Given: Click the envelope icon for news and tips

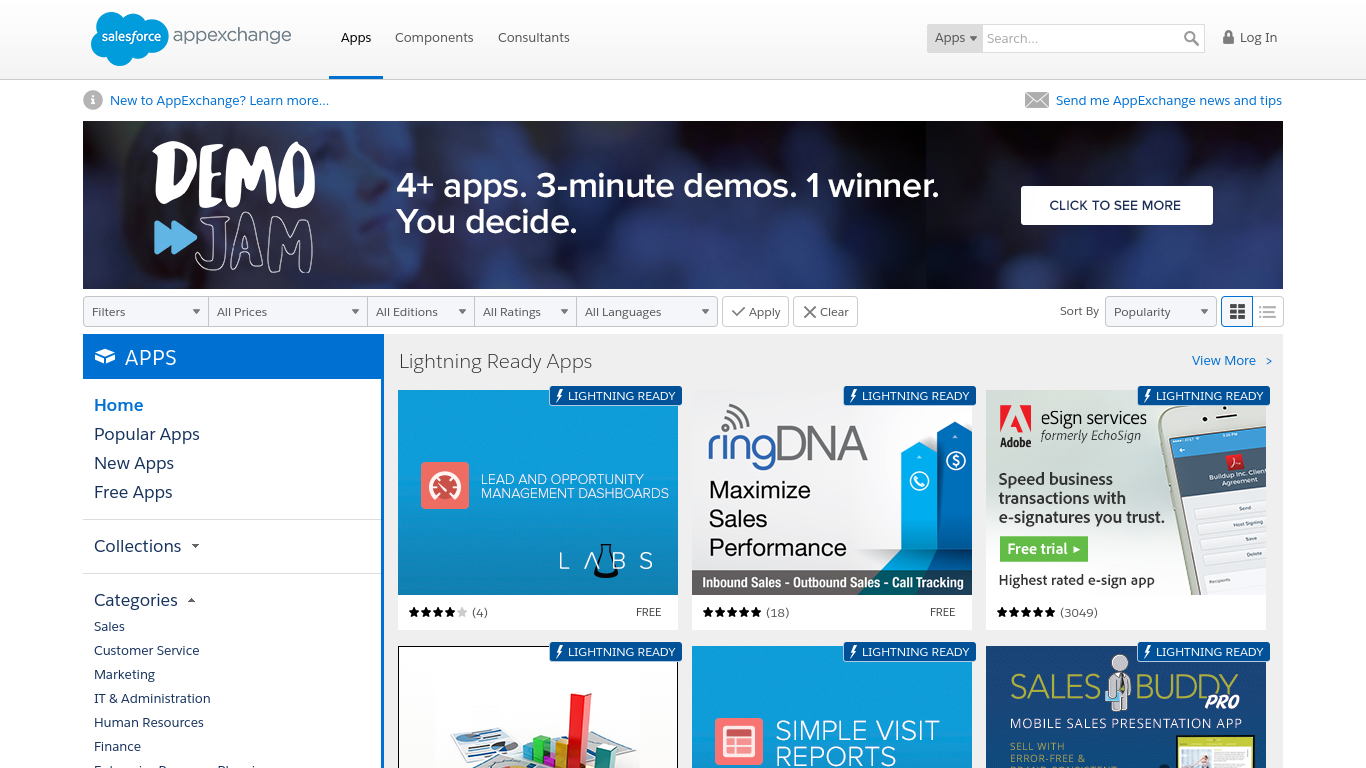Looking at the screenshot, I should (x=1037, y=100).
